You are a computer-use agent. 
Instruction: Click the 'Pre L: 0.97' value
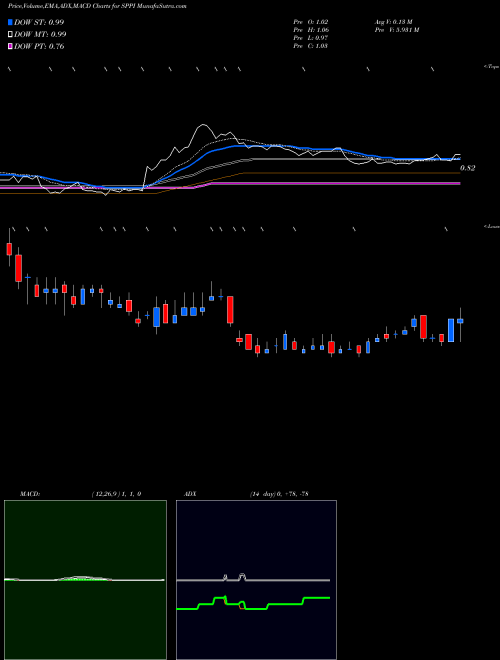click(311, 38)
